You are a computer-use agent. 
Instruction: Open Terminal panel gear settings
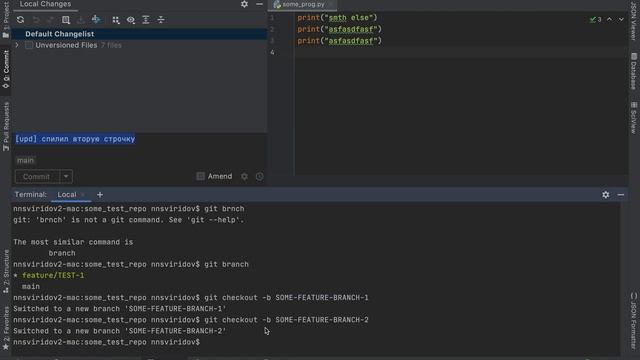pyautogui.click(x=606, y=195)
